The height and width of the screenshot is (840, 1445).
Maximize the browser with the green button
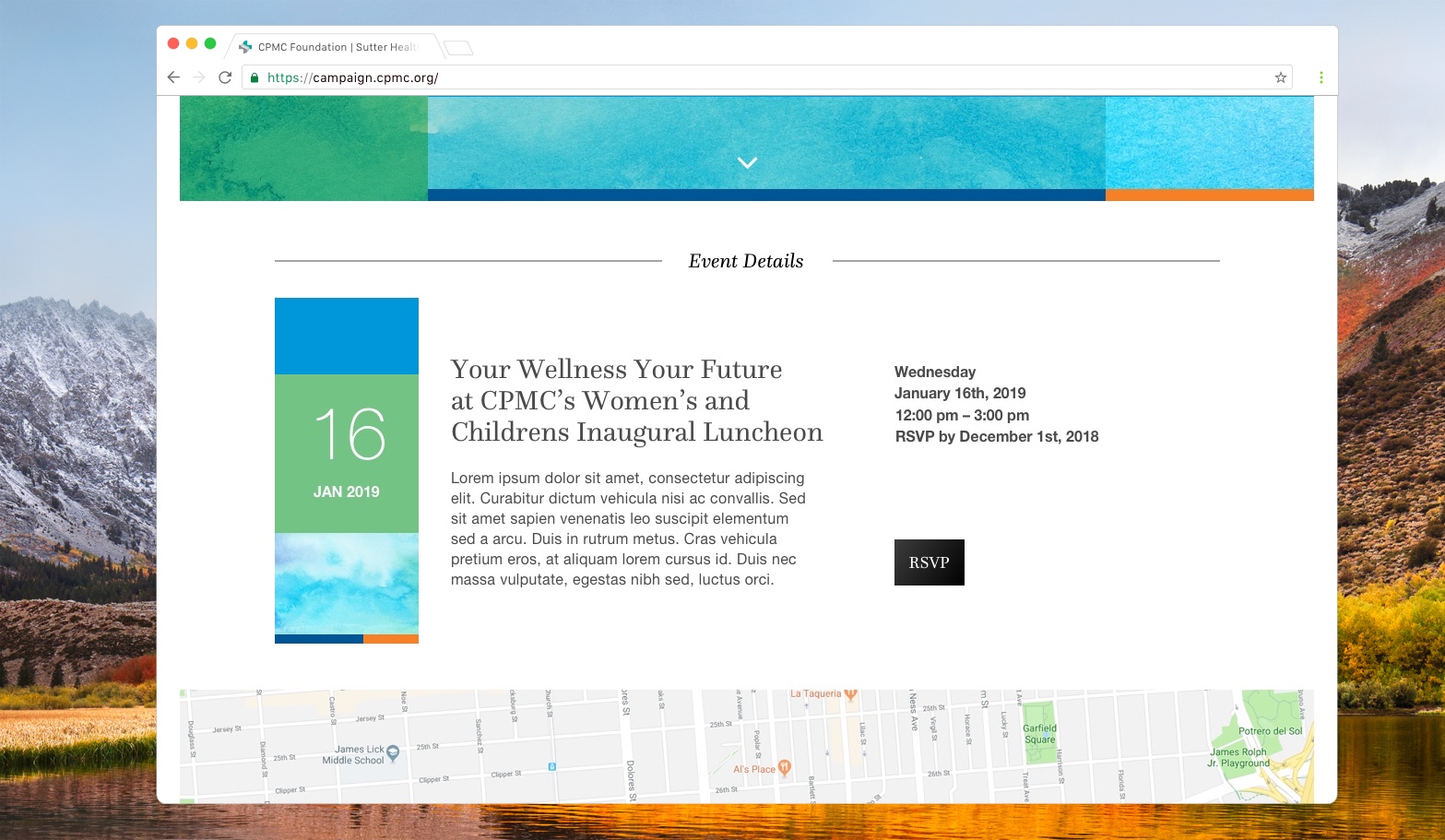point(210,43)
